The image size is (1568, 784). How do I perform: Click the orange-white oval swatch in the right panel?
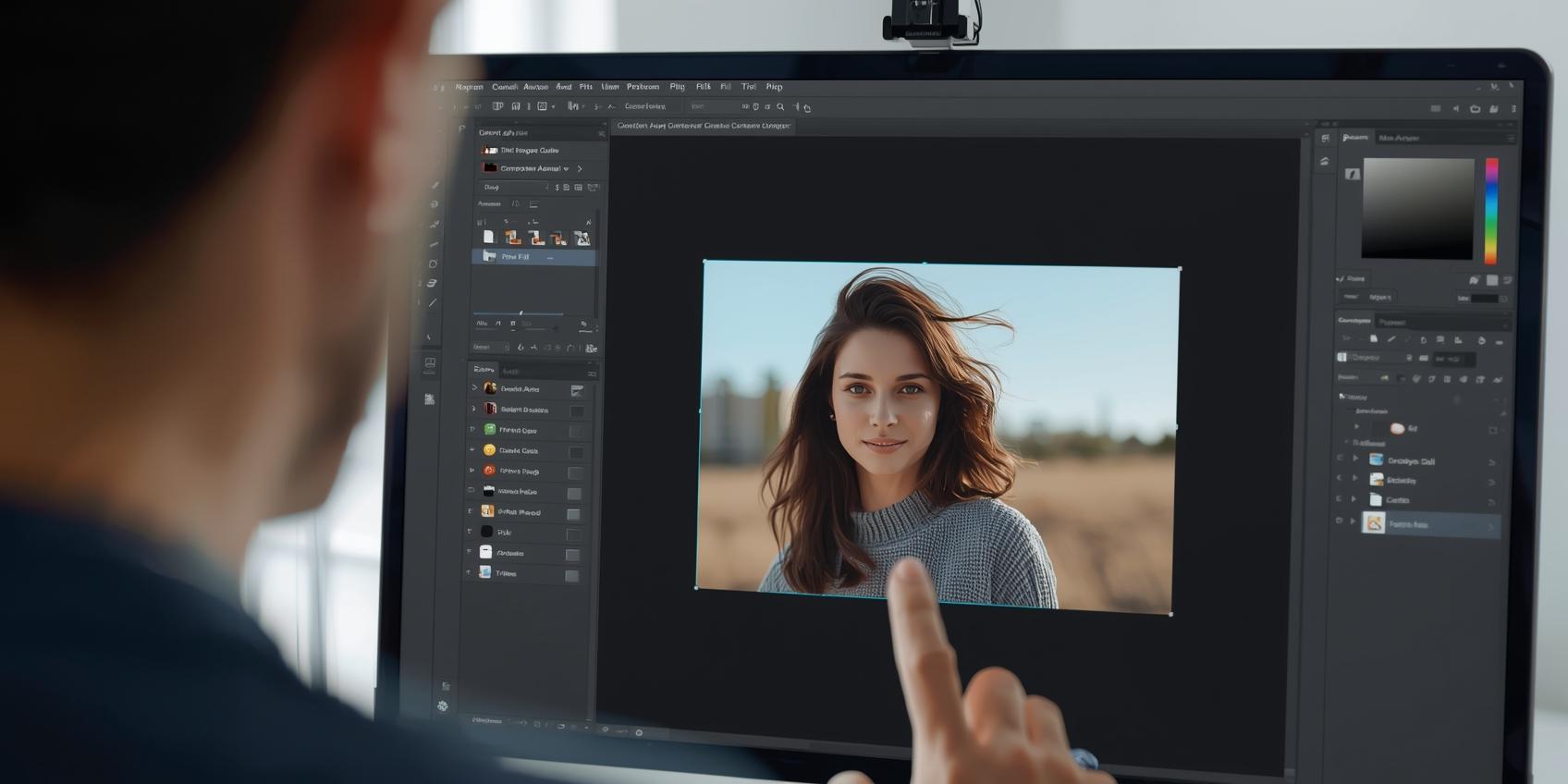click(x=1397, y=428)
